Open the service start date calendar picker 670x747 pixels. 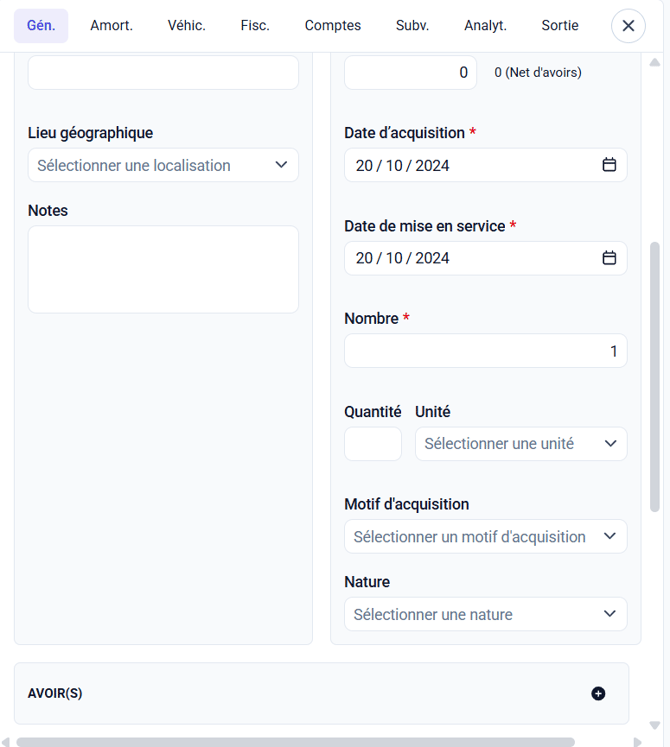point(609,258)
